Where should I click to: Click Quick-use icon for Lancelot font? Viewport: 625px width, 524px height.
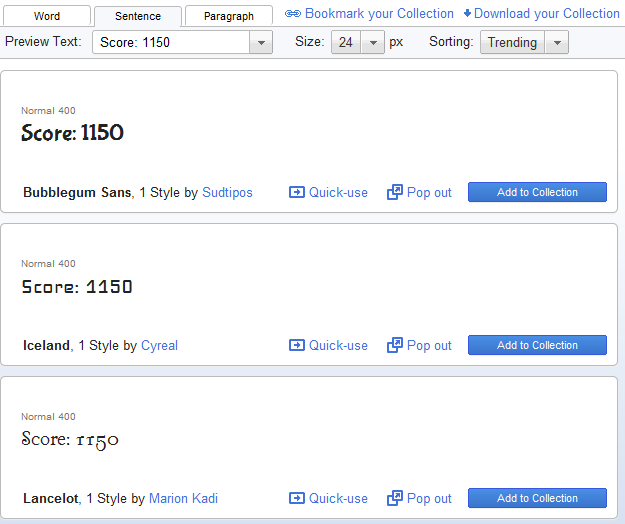(297, 498)
